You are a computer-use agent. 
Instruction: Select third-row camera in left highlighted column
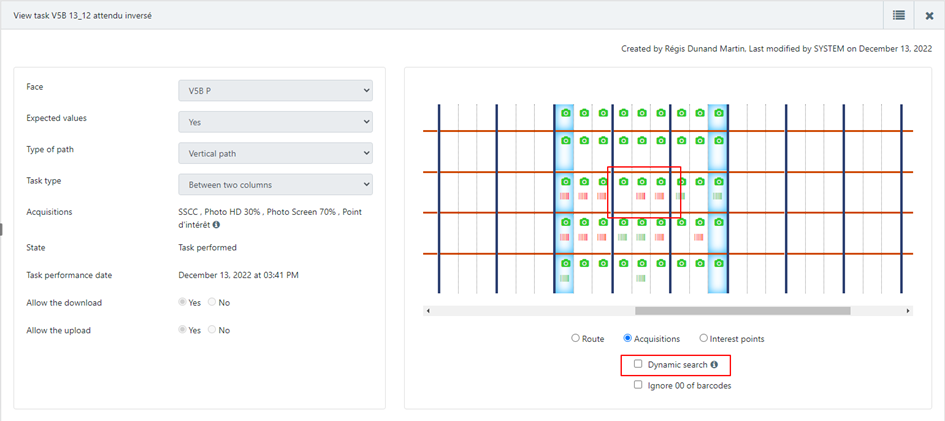click(565, 181)
